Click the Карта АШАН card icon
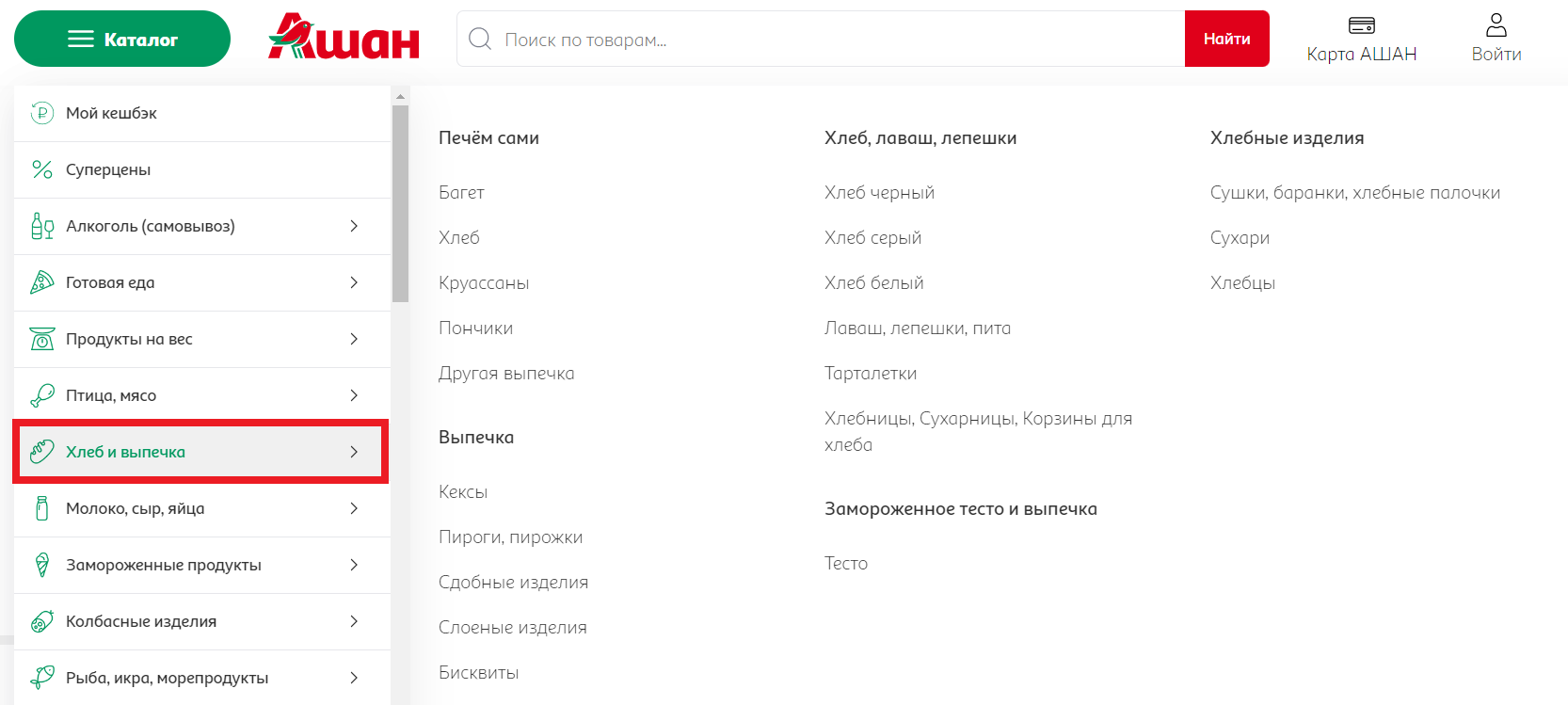 point(1362,25)
